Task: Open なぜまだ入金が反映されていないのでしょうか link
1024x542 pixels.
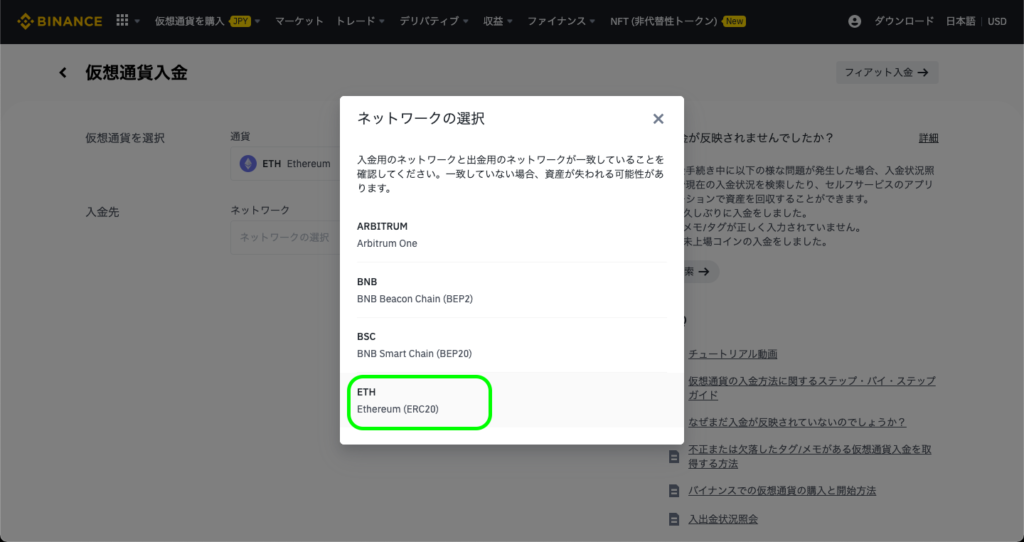Action: point(797,422)
